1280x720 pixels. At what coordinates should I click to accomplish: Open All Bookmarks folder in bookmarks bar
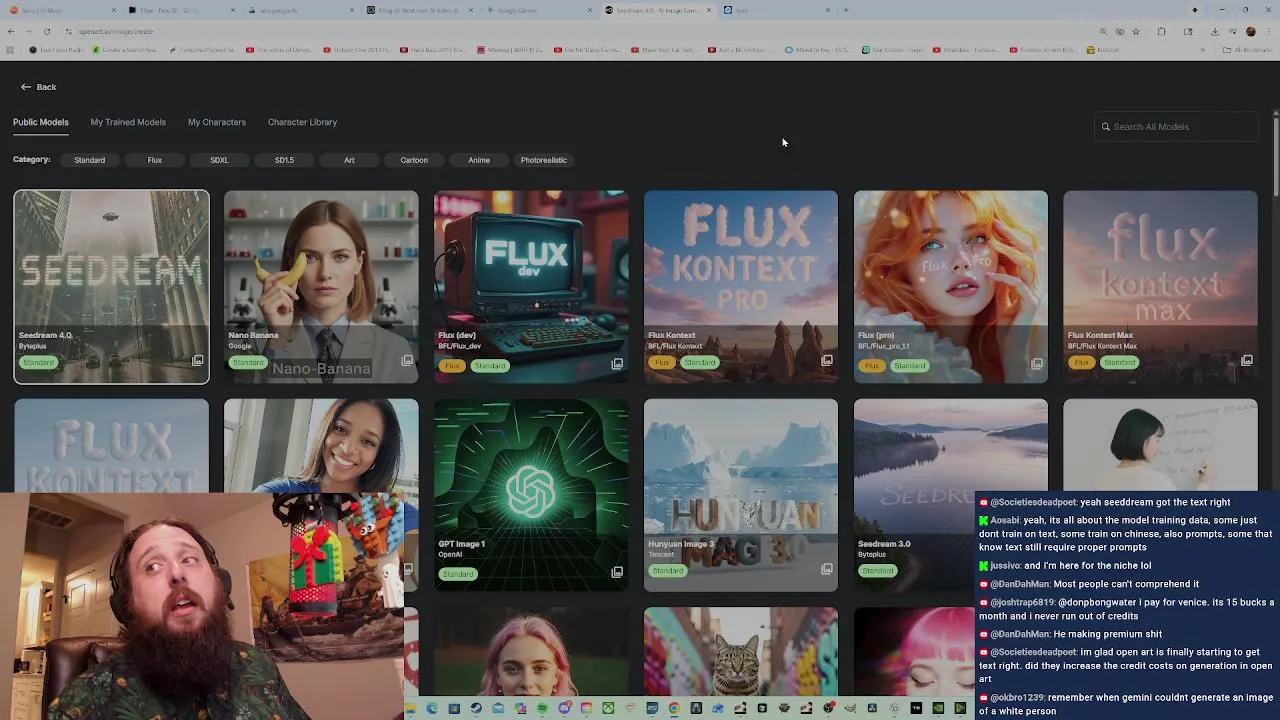click(x=1246, y=50)
